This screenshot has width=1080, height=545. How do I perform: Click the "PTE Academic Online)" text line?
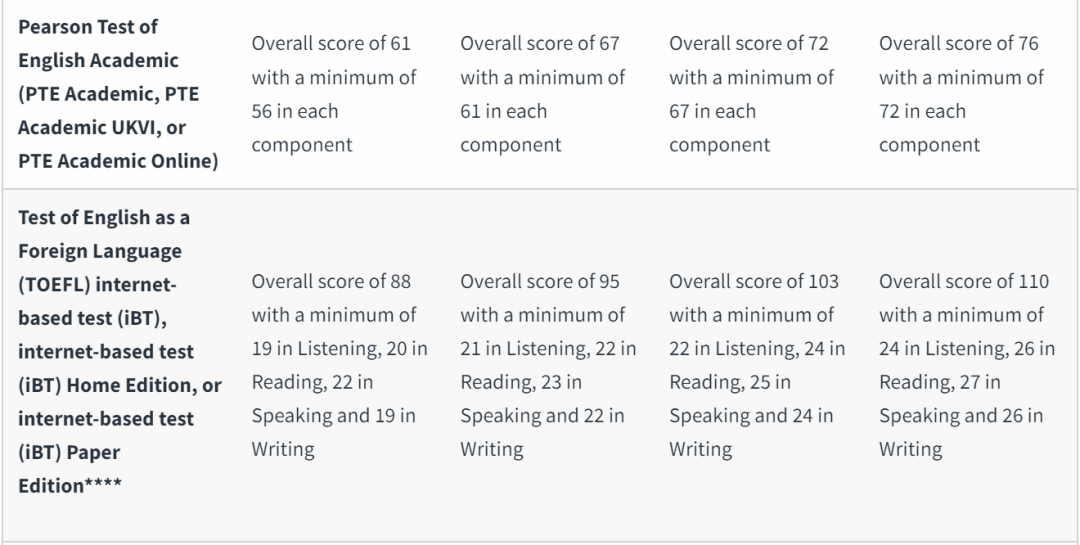click(x=119, y=161)
